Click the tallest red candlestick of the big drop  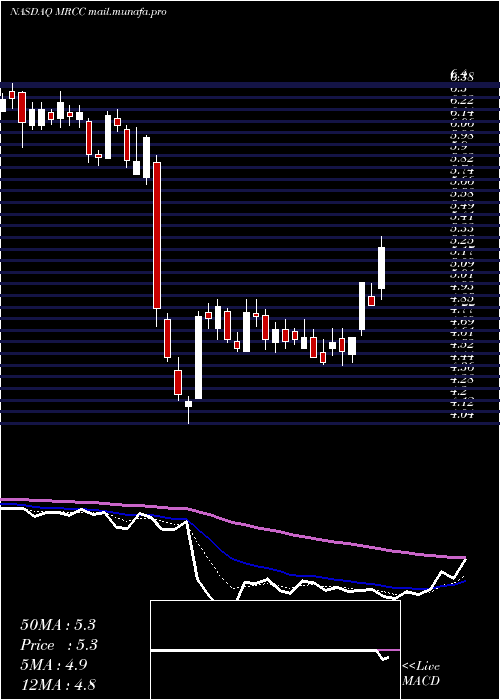click(157, 235)
